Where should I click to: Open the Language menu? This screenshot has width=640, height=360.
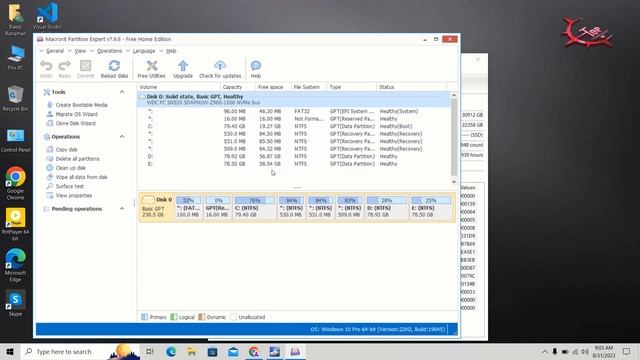click(144, 51)
